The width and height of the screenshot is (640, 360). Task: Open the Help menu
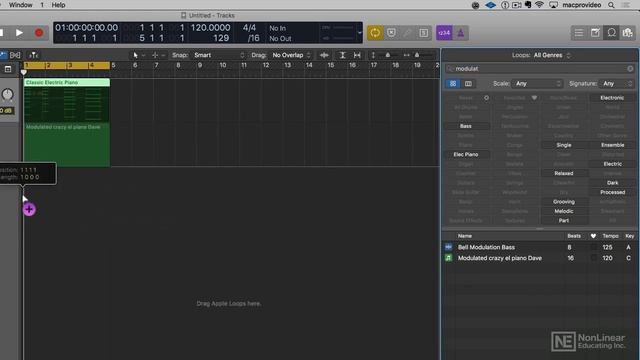click(x=58, y=5)
